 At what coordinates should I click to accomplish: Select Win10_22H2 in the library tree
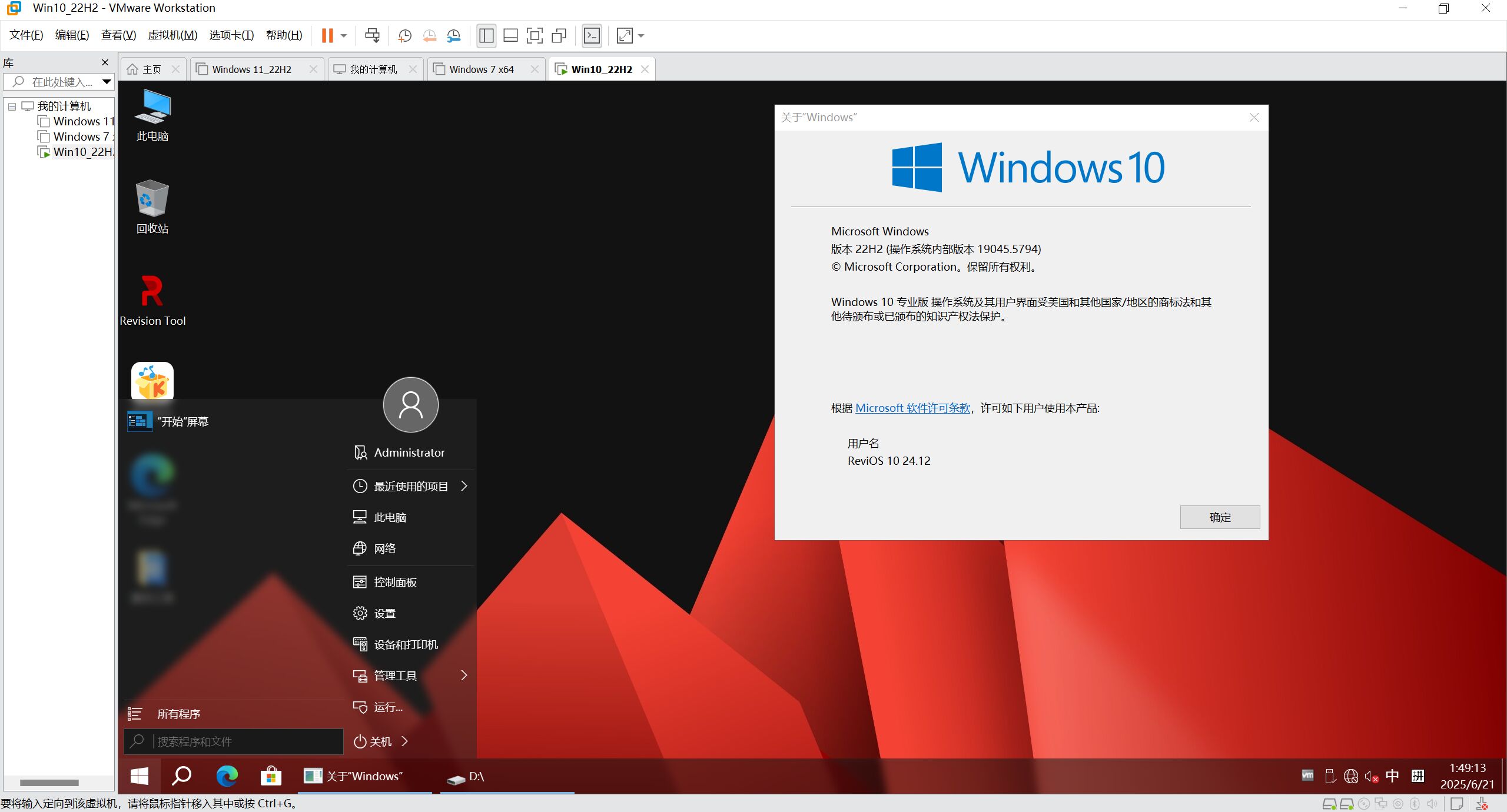tap(75, 152)
